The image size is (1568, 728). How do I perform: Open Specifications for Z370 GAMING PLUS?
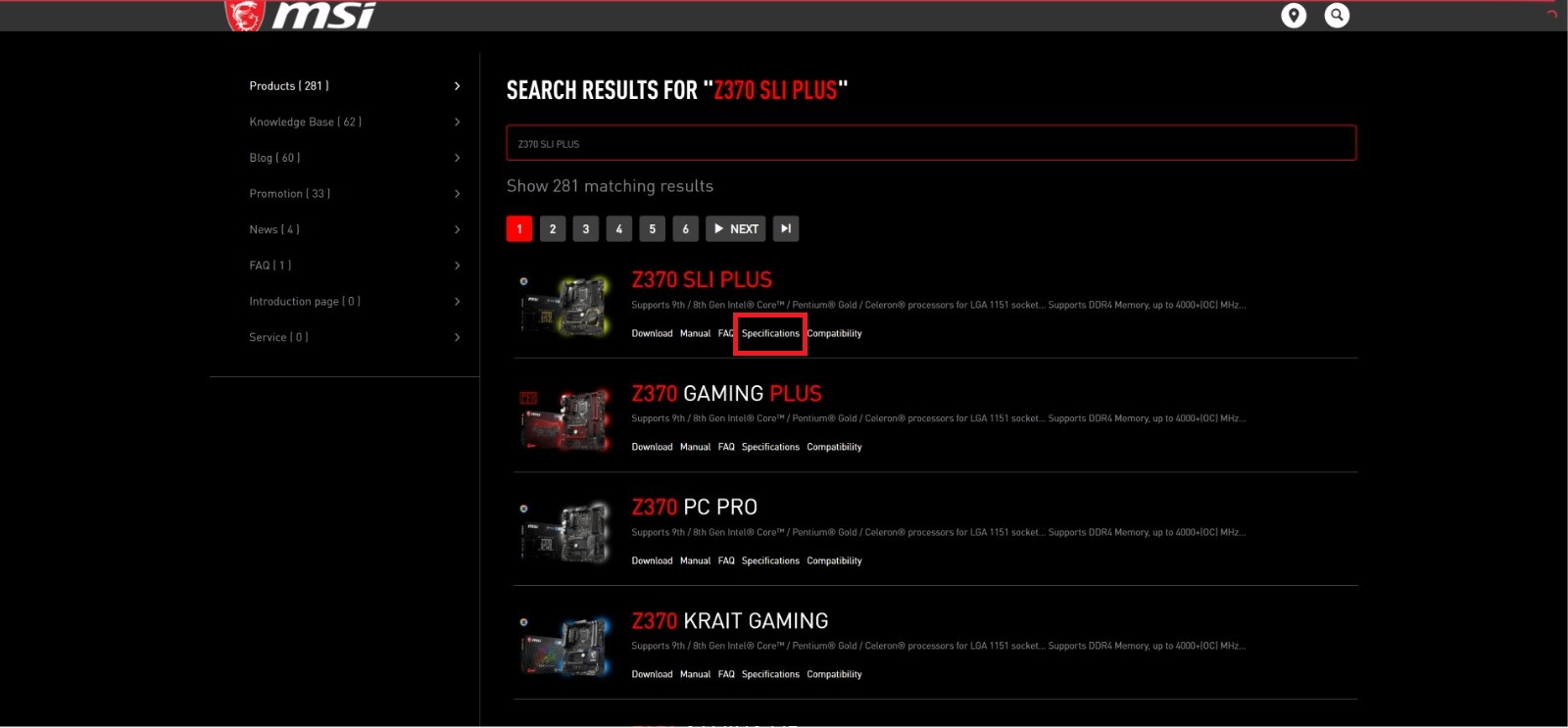770,448
